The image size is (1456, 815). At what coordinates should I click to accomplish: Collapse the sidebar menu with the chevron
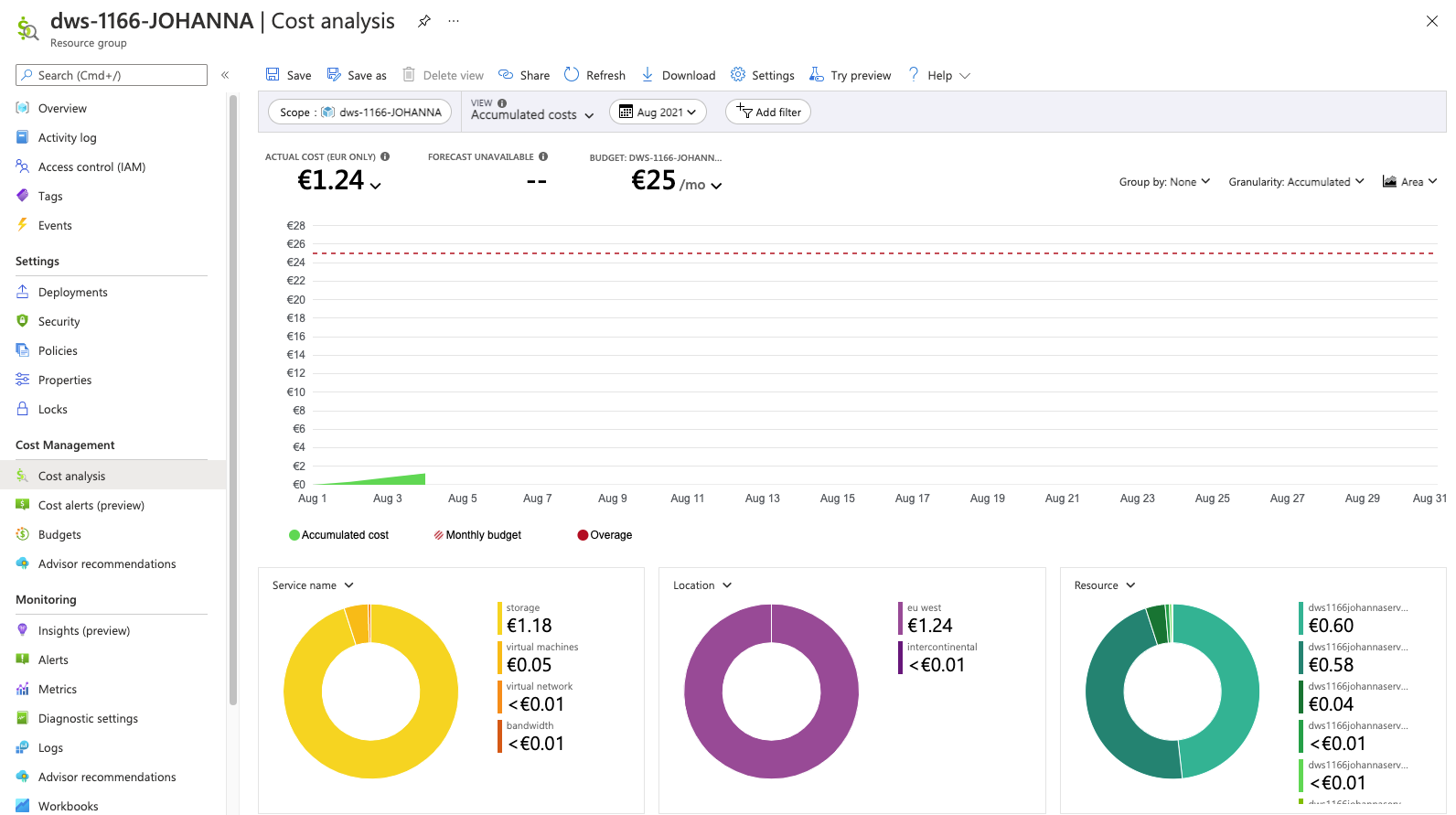coord(225,75)
